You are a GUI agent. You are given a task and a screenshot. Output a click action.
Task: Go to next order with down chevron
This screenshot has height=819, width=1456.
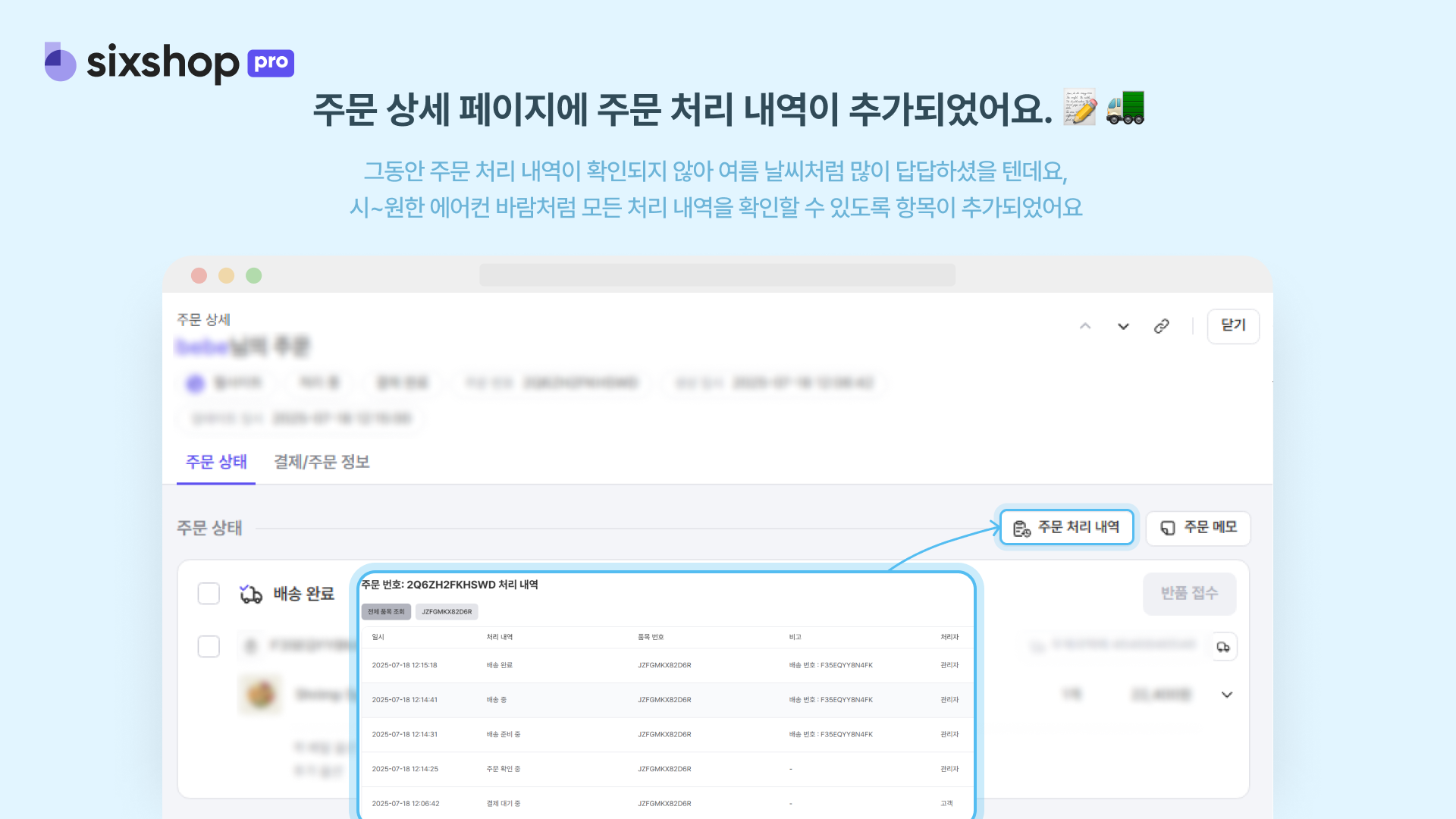[x=1123, y=326]
